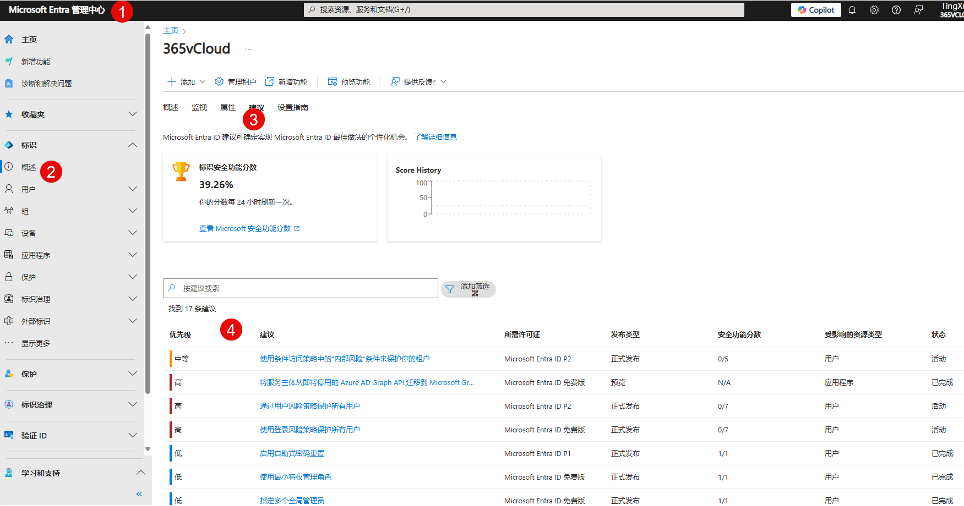Expand the 验证 ID chevron
The width and height of the screenshot is (964, 506).
coord(132,435)
